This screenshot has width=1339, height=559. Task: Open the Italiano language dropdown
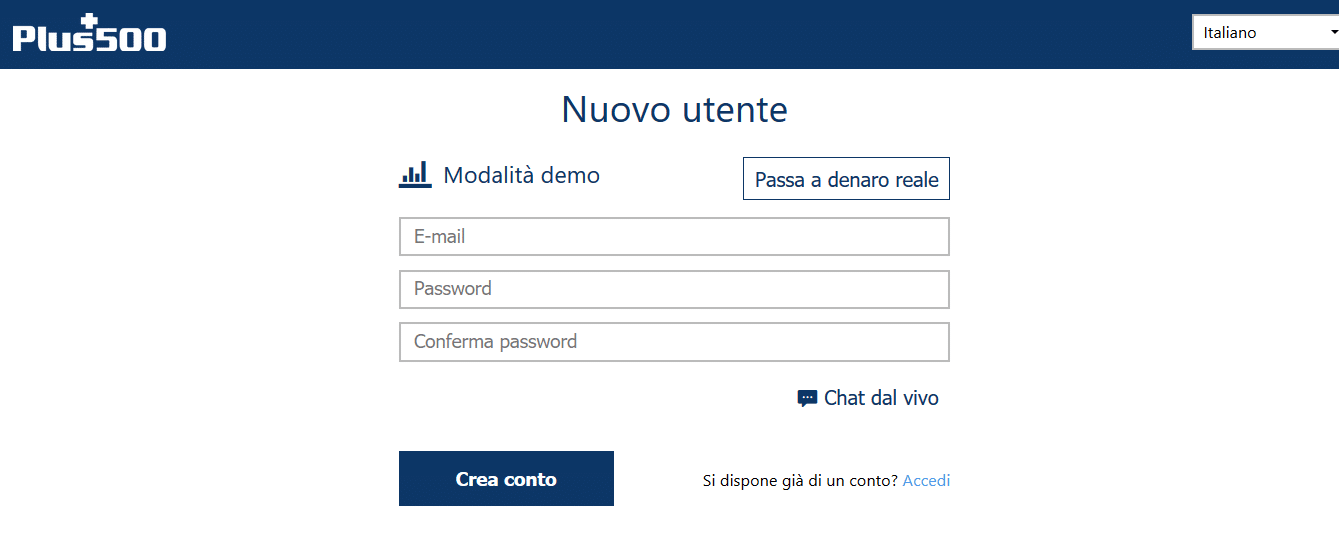point(1265,32)
